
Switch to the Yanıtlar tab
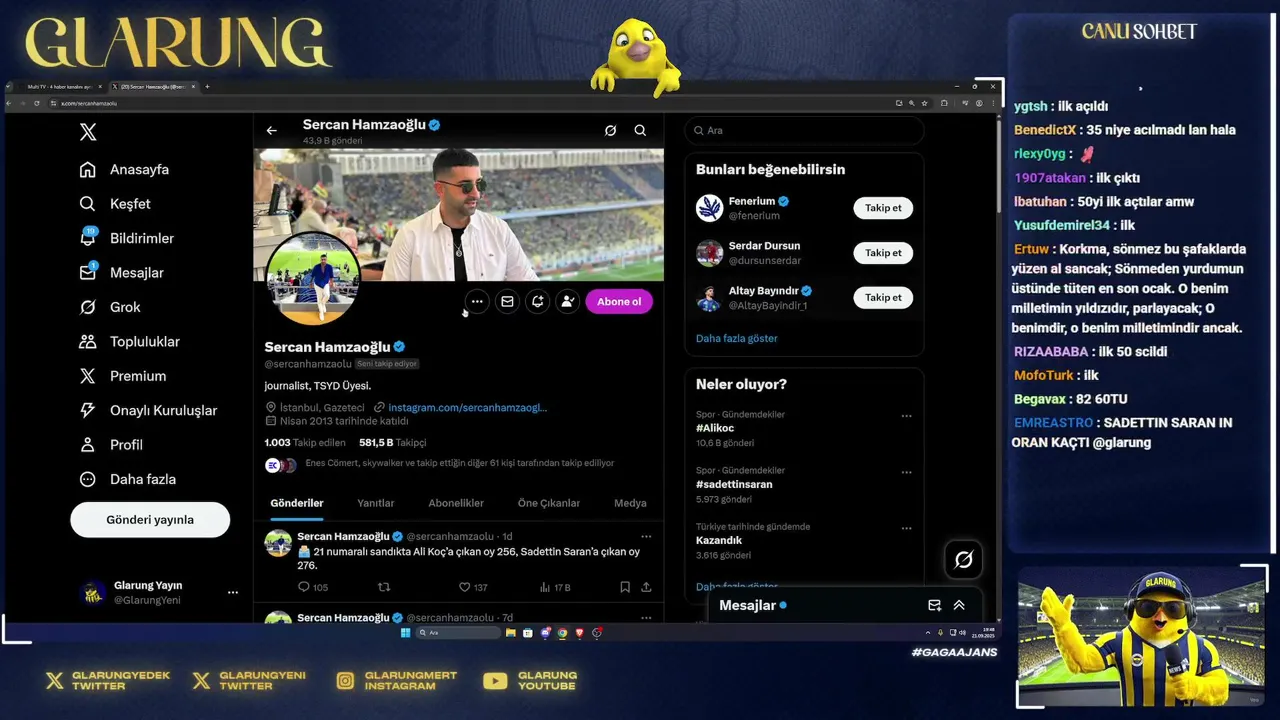376,503
